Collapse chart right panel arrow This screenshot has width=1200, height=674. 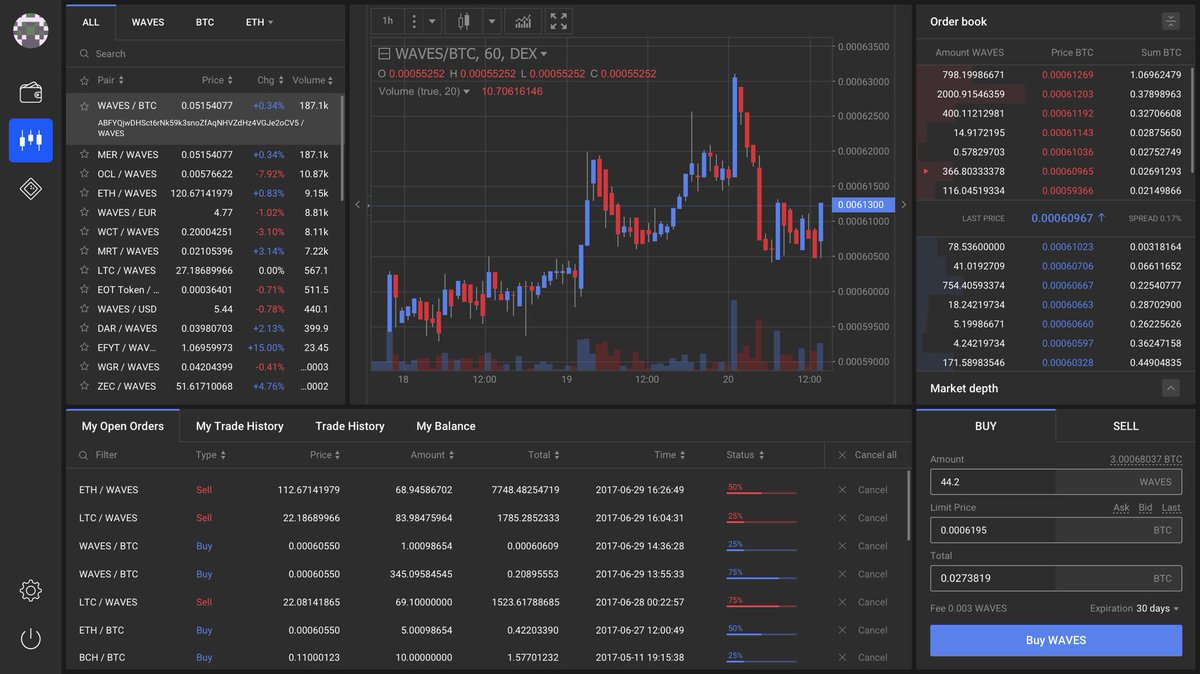click(x=904, y=204)
